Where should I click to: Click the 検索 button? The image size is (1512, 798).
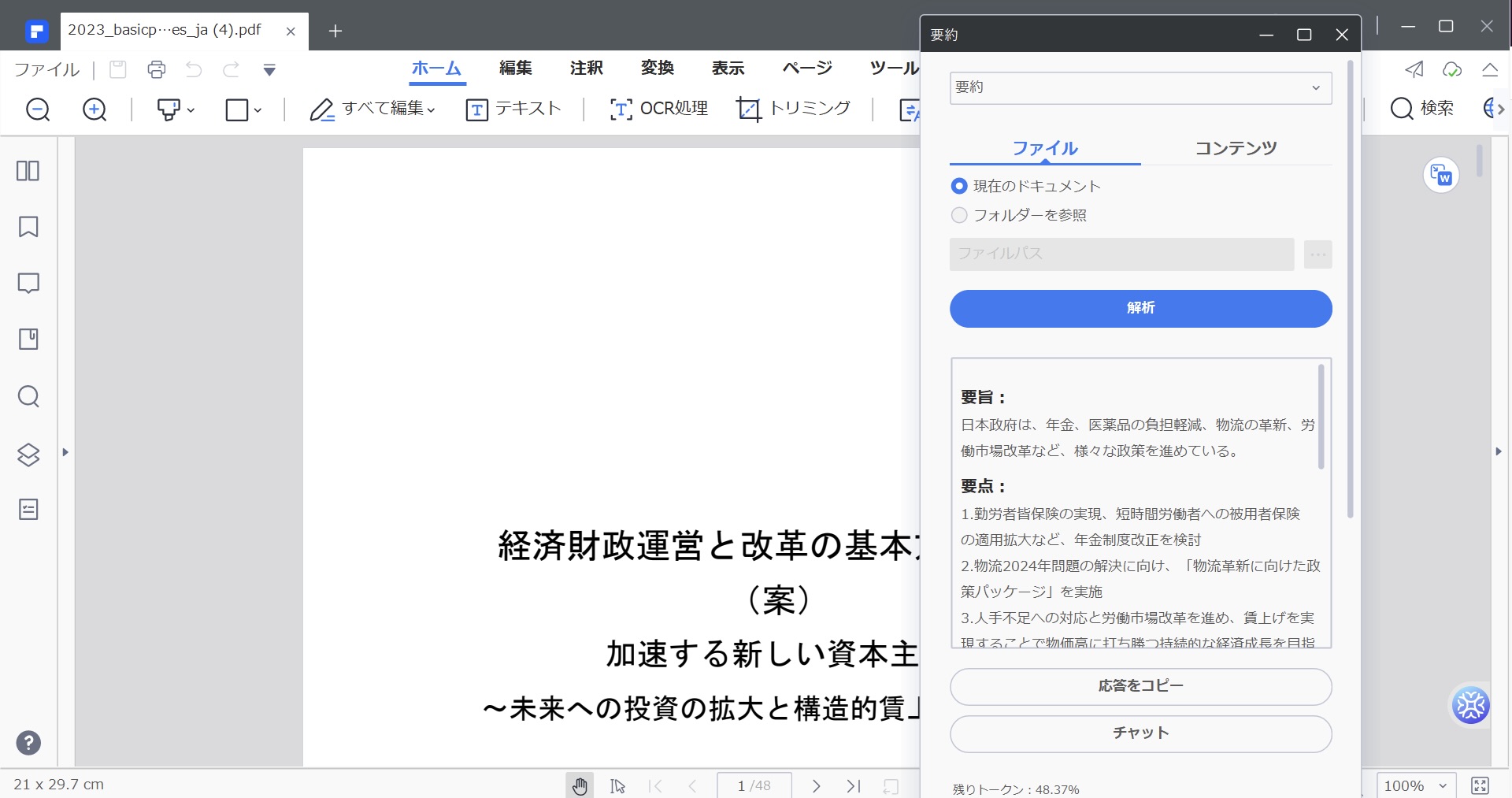(x=1422, y=109)
